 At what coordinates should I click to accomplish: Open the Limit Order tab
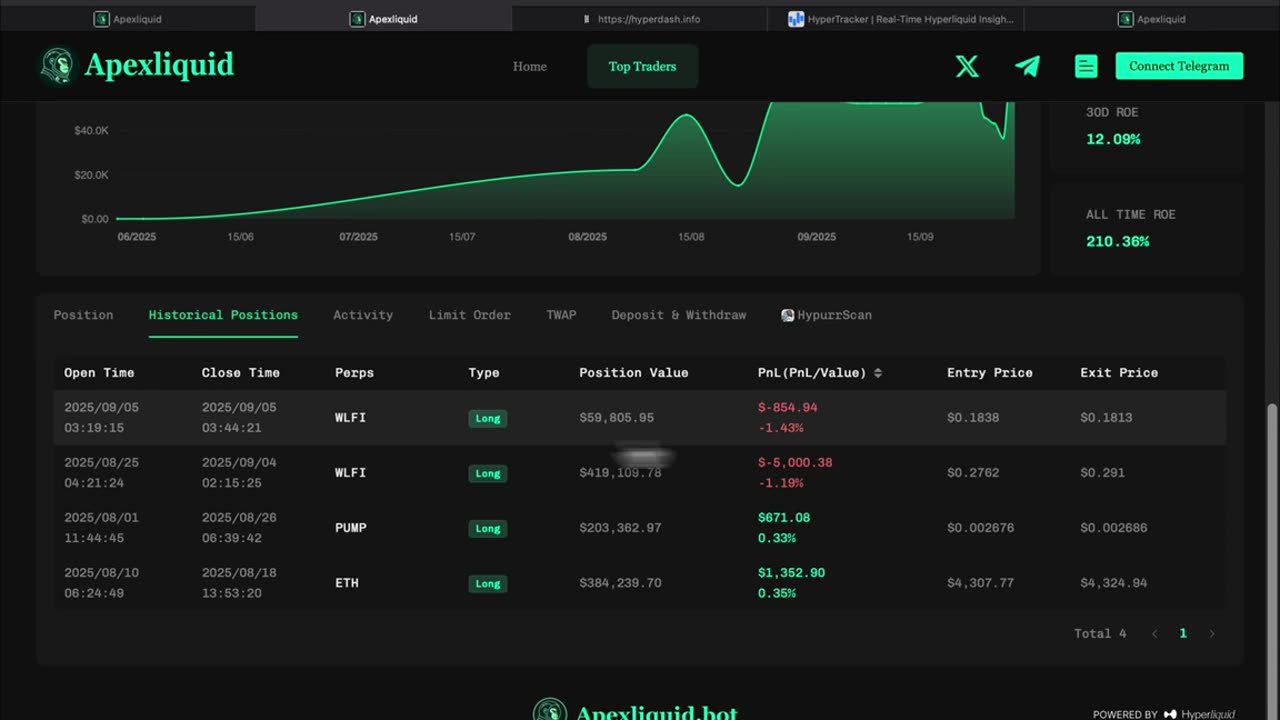click(x=469, y=315)
